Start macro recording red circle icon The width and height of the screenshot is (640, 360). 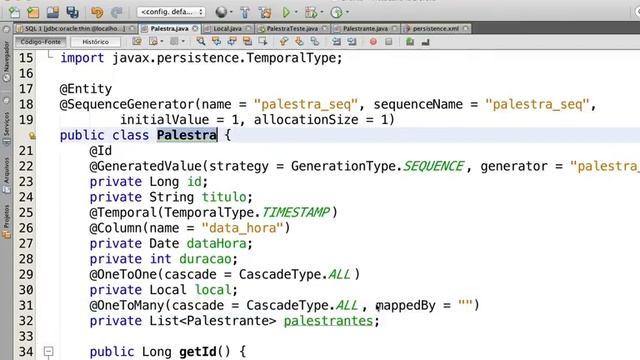pyautogui.click(x=373, y=42)
